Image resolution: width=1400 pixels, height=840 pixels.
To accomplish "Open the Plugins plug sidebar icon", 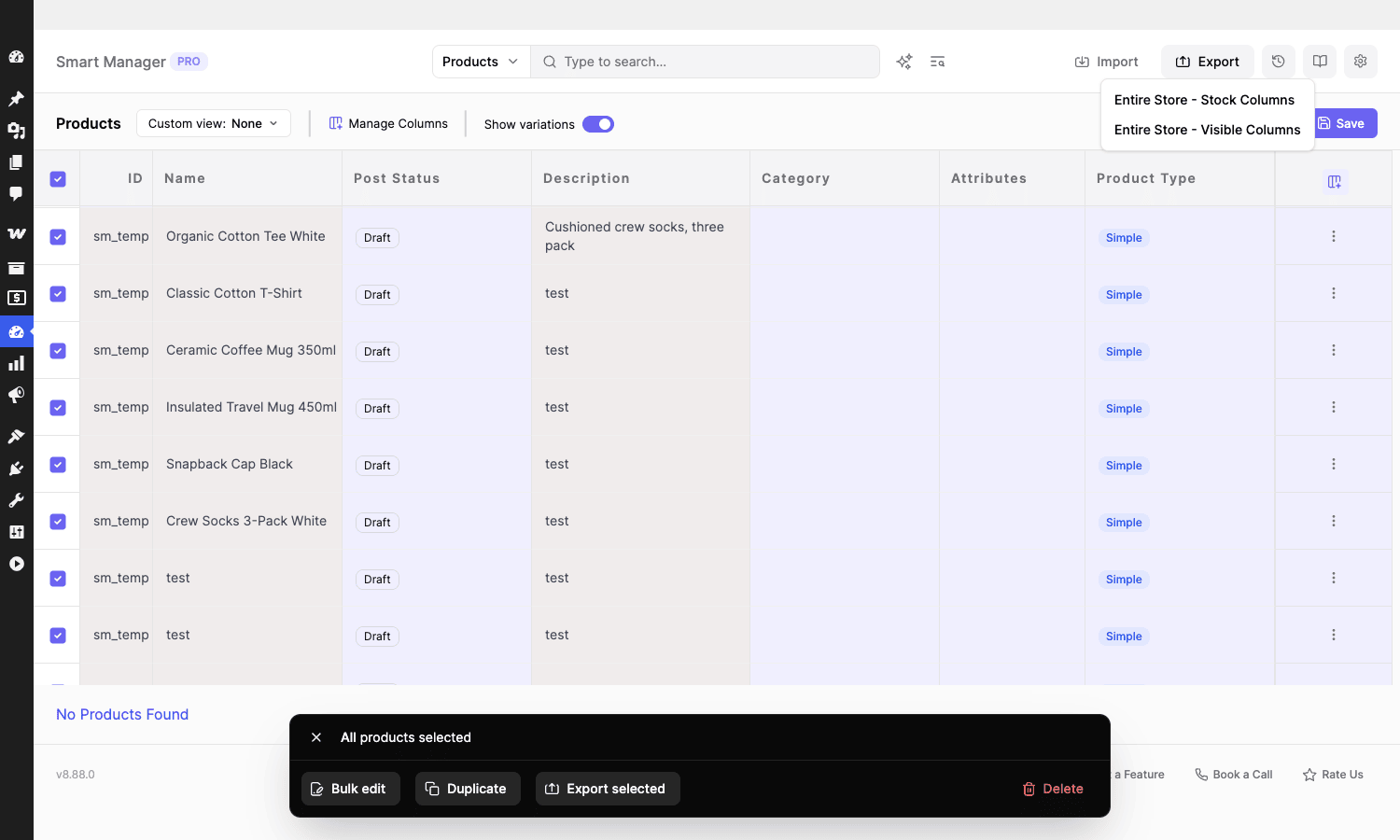I will 16,469.
